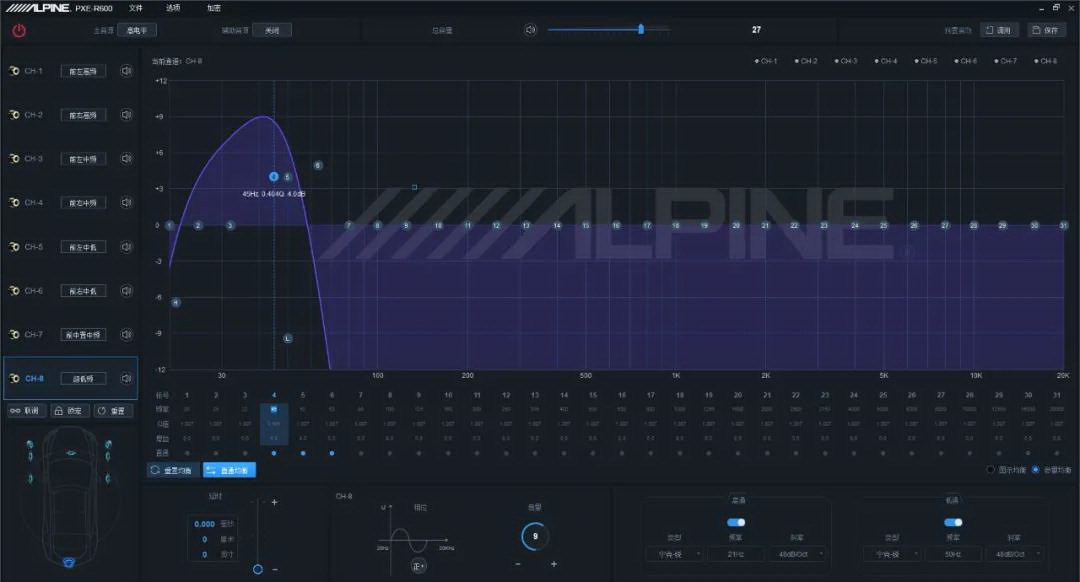Open the CH-8 speaker type selector

[83, 378]
